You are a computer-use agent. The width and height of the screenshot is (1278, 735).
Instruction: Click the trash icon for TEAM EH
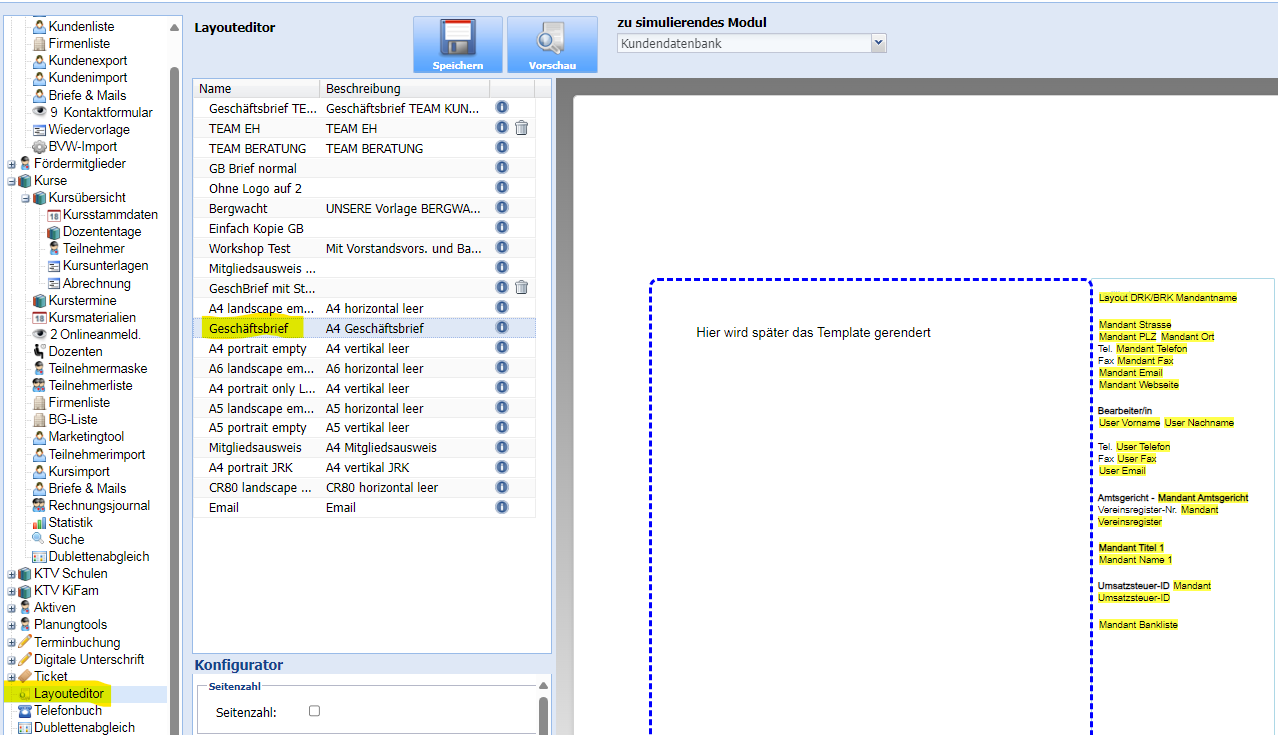521,128
